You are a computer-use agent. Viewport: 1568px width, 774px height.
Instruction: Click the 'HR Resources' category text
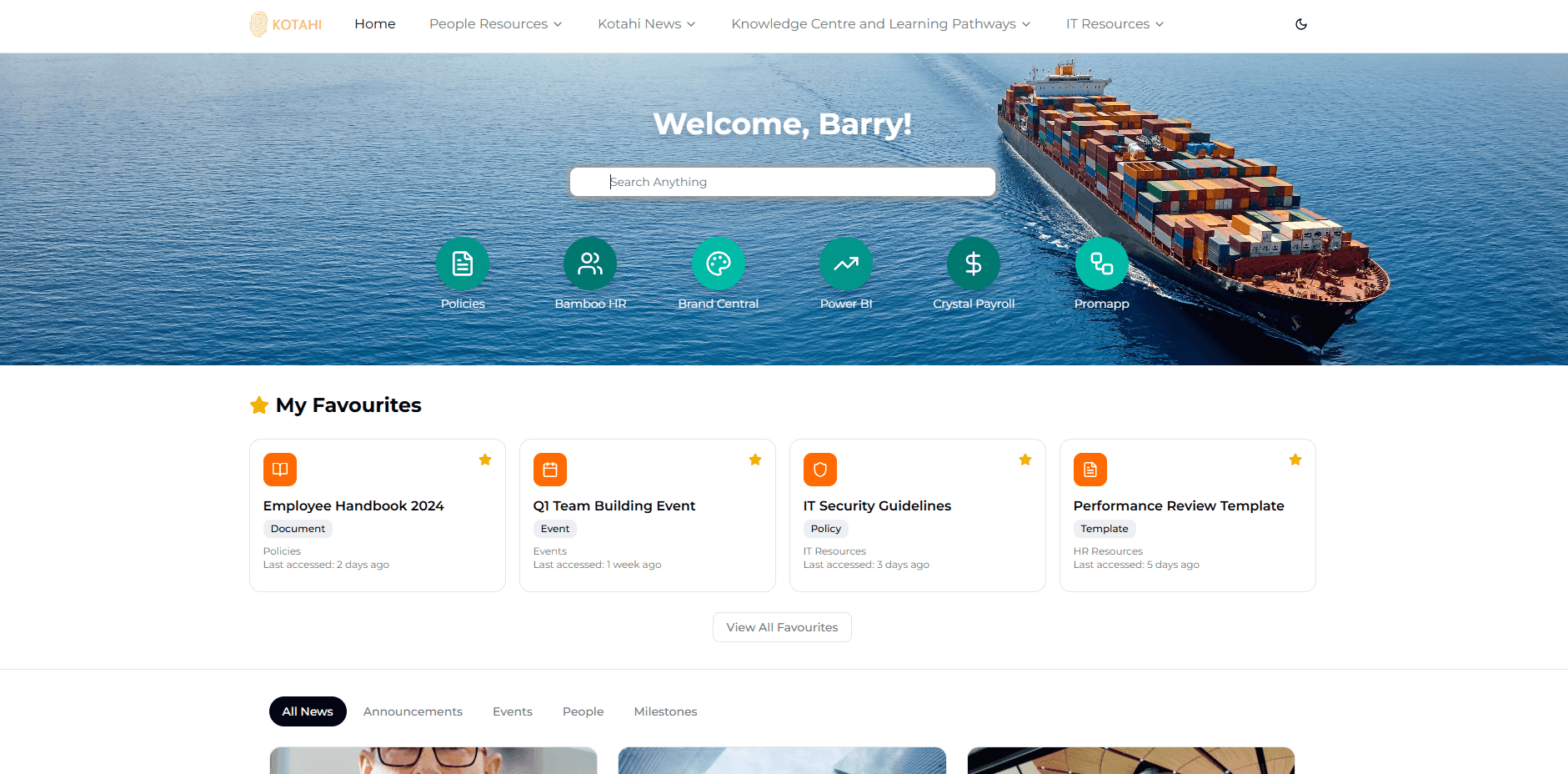[1108, 551]
